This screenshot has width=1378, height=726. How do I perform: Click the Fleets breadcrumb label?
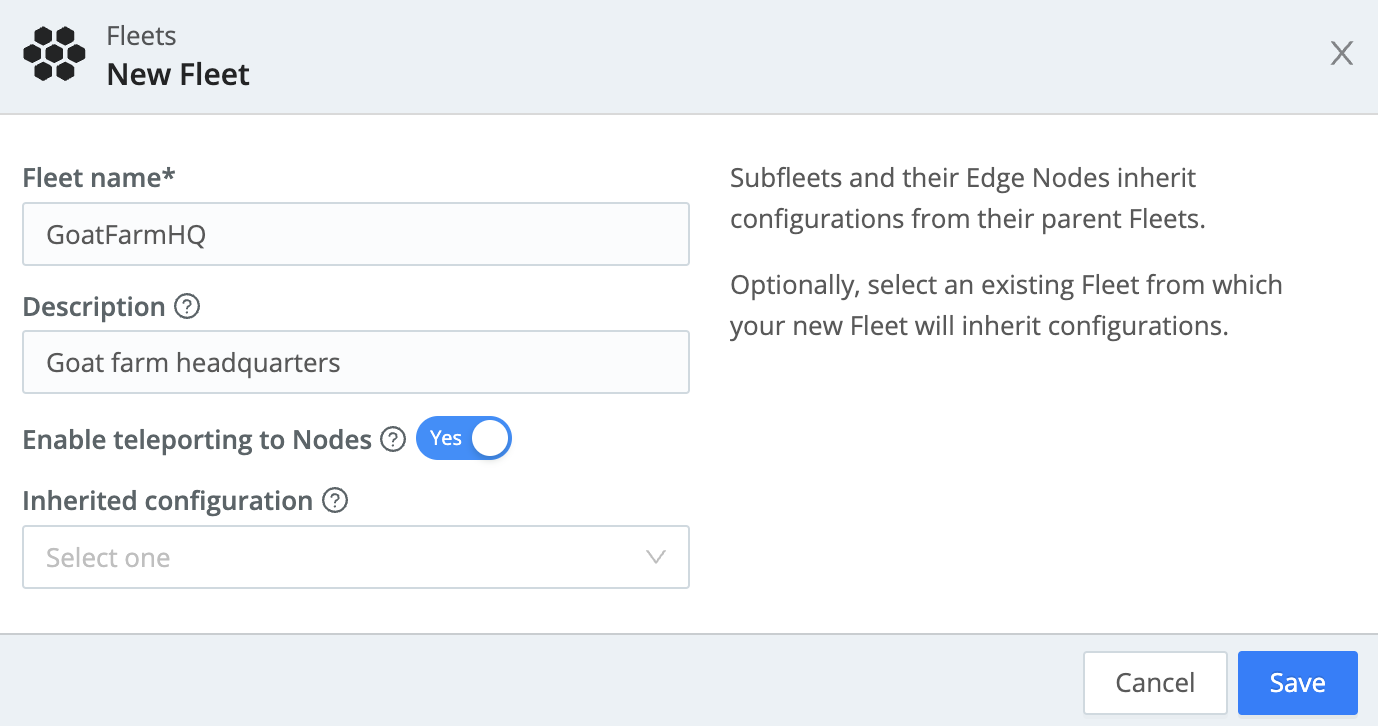point(140,35)
